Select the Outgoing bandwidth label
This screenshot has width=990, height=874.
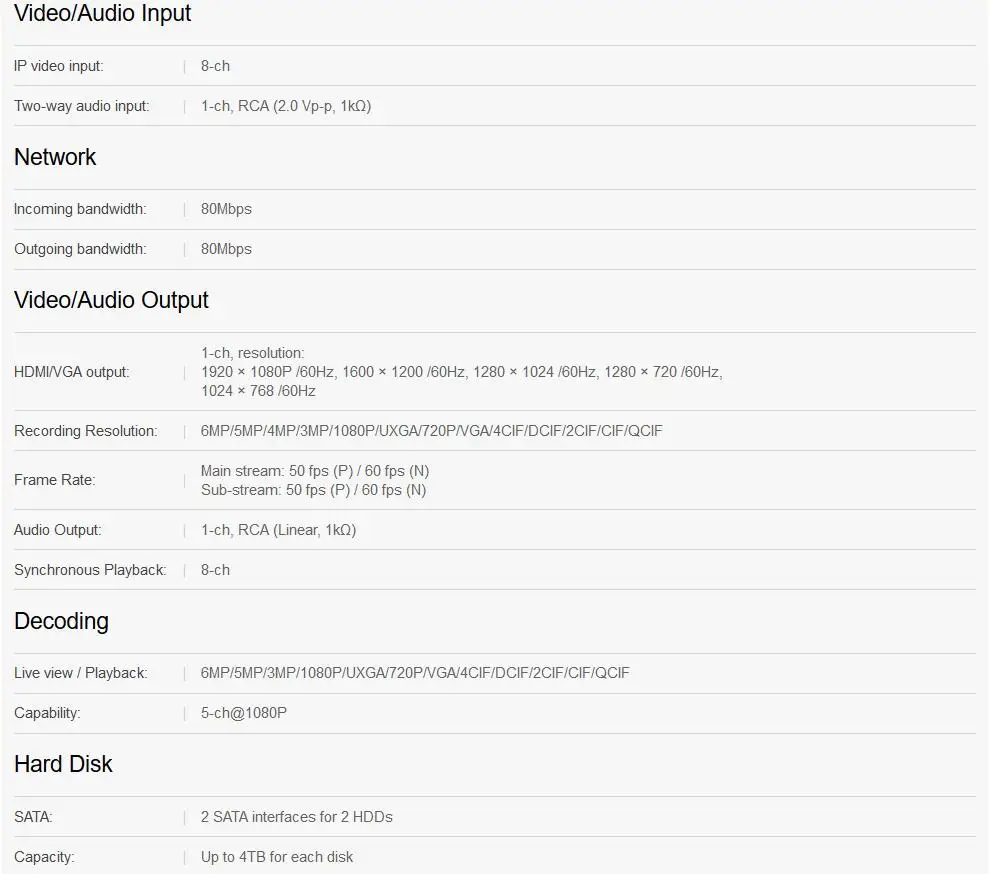(80, 249)
